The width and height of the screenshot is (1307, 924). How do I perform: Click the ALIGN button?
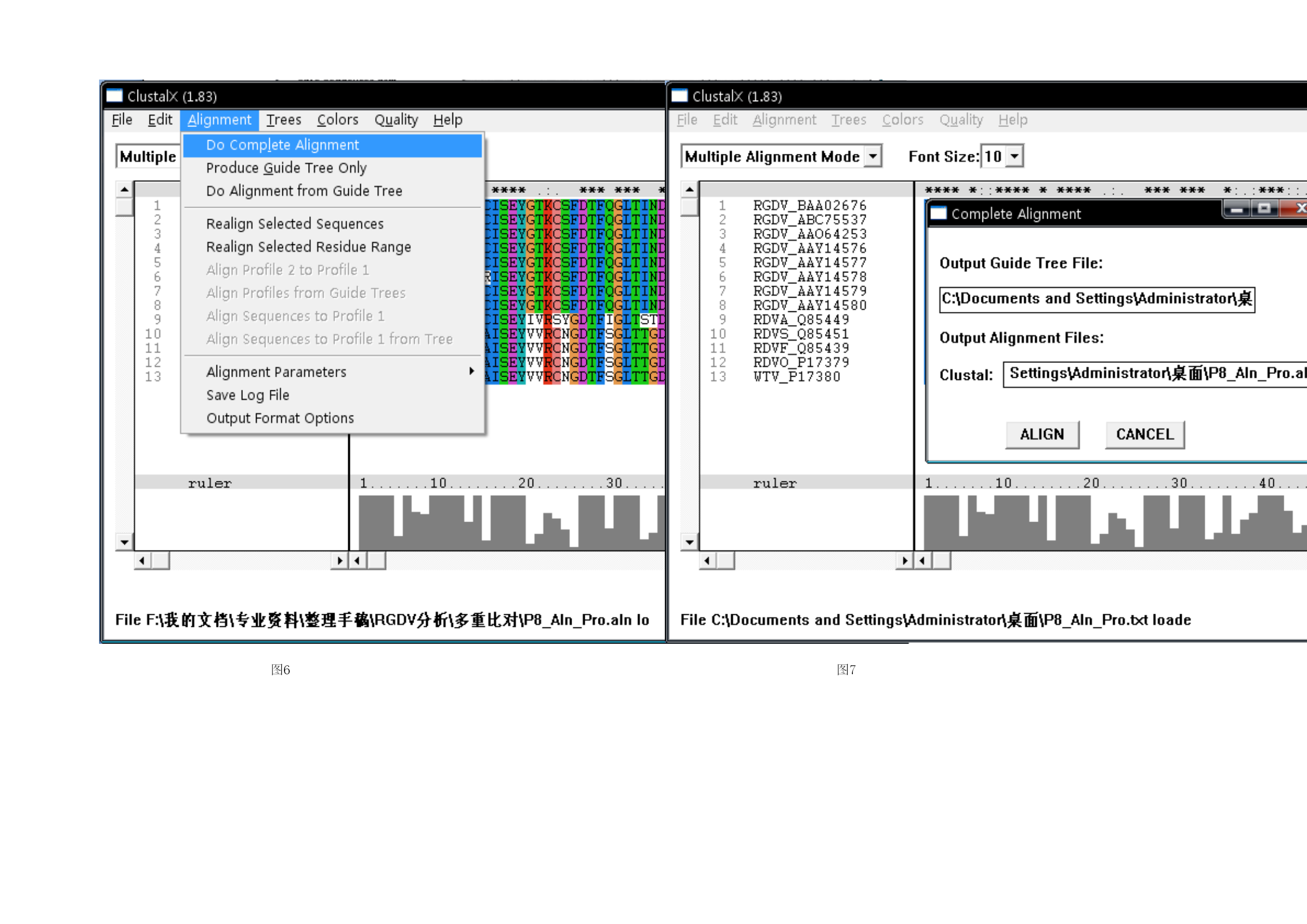pyautogui.click(x=1041, y=435)
